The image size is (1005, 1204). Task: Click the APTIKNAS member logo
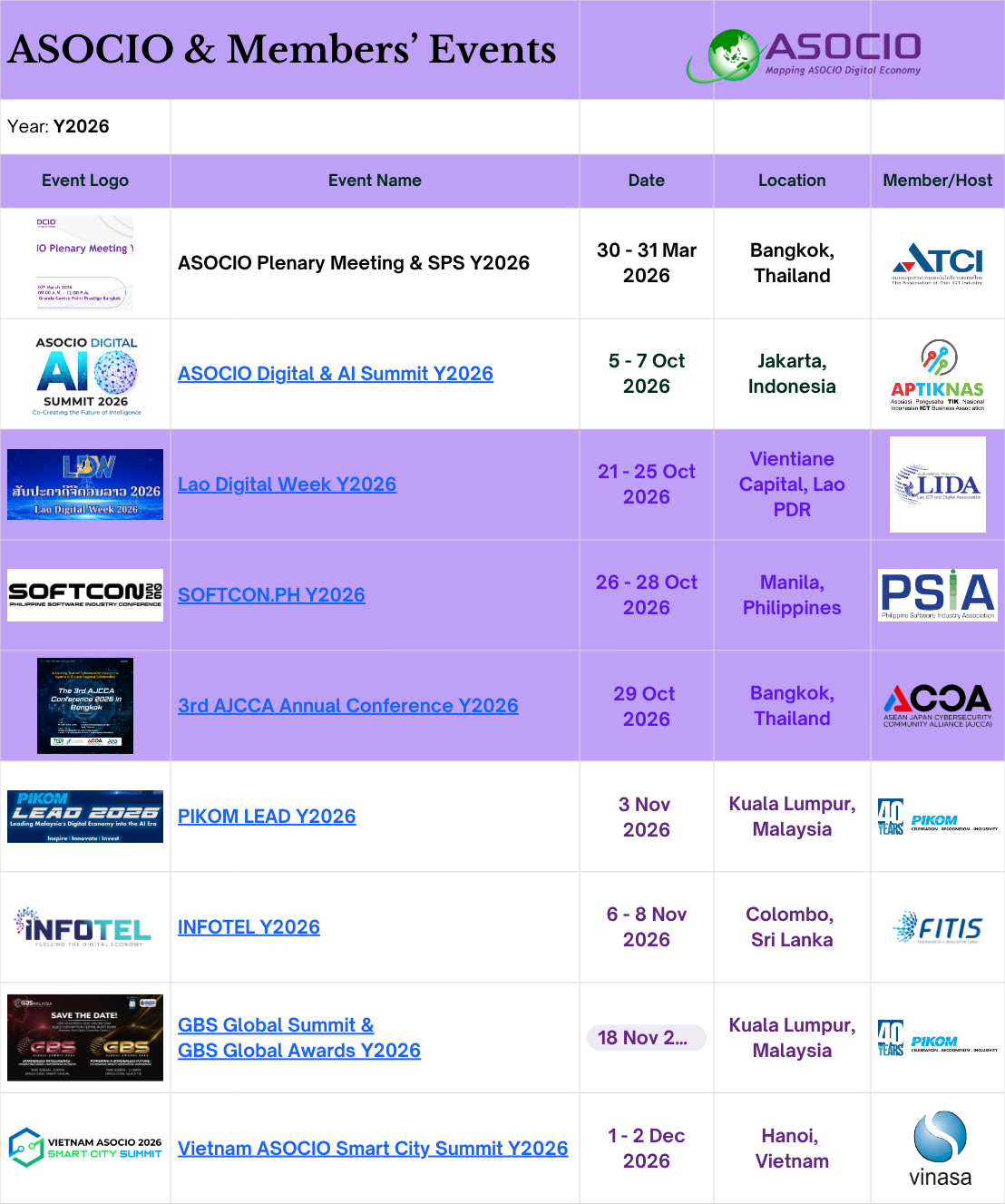(937, 375)
